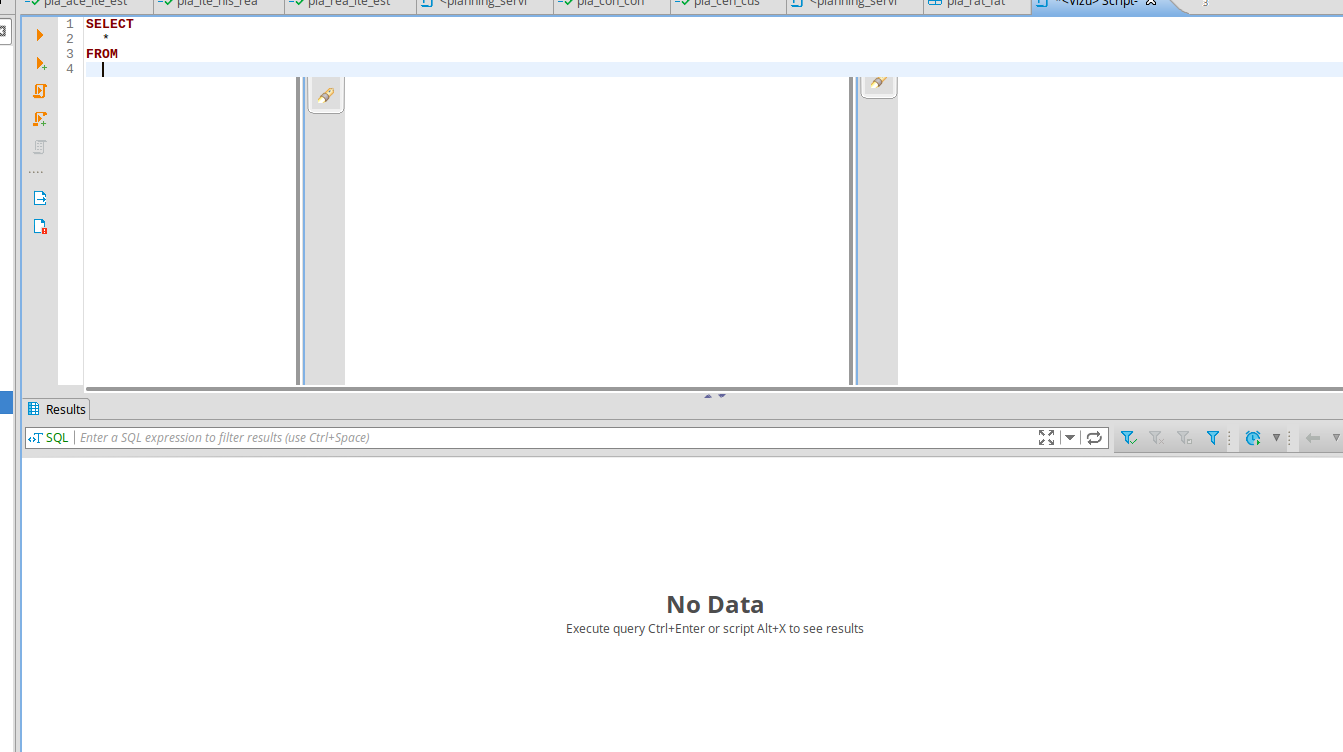
Task: Expand the auto-refresh dropdown arrow
Action: 1277,437
